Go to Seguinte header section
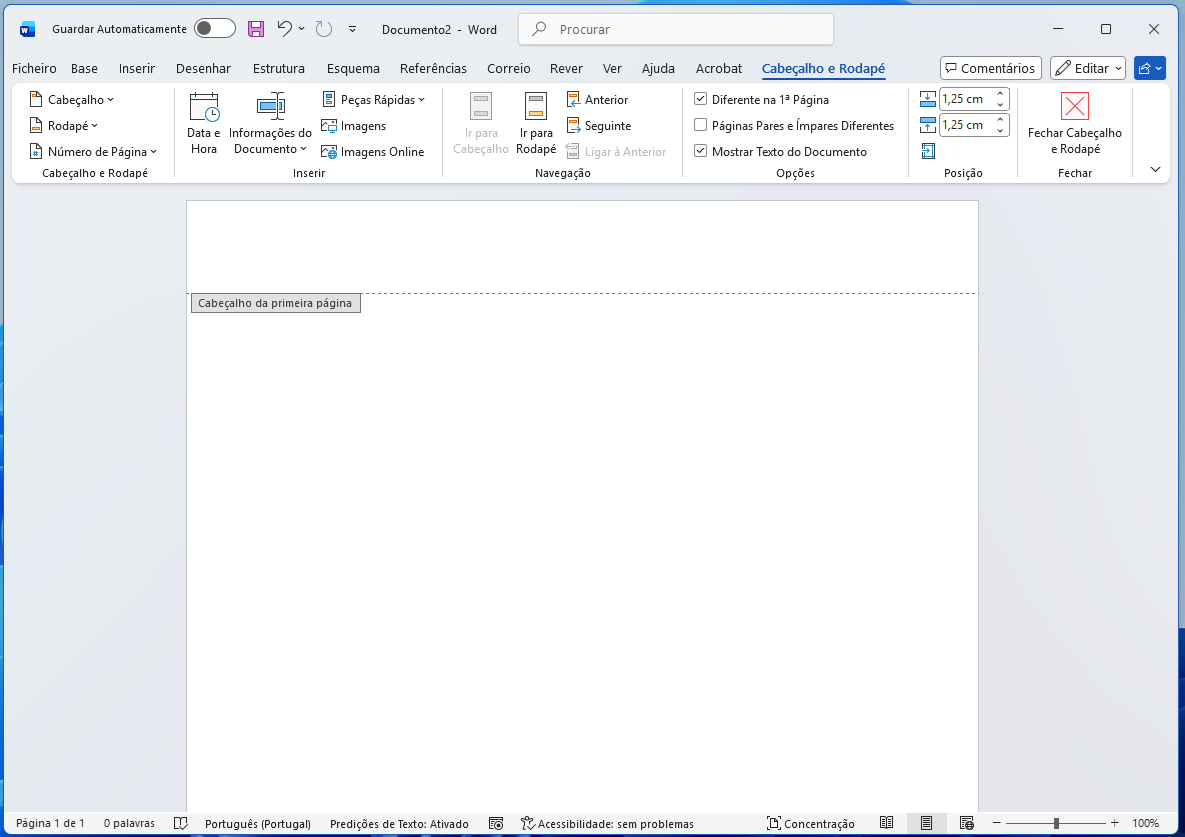The height and width of the screenshot is (837, 1185). (x=598, y=126)
